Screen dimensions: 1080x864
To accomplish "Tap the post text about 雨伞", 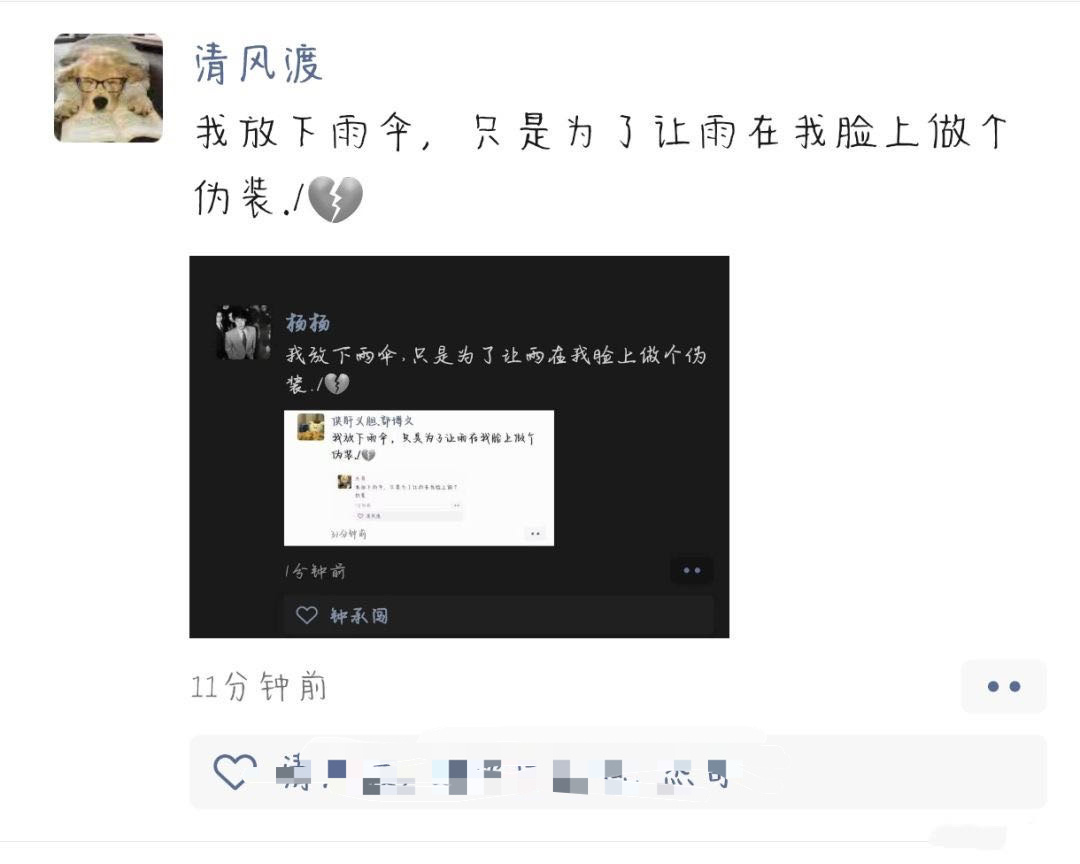I will [601, 163].
